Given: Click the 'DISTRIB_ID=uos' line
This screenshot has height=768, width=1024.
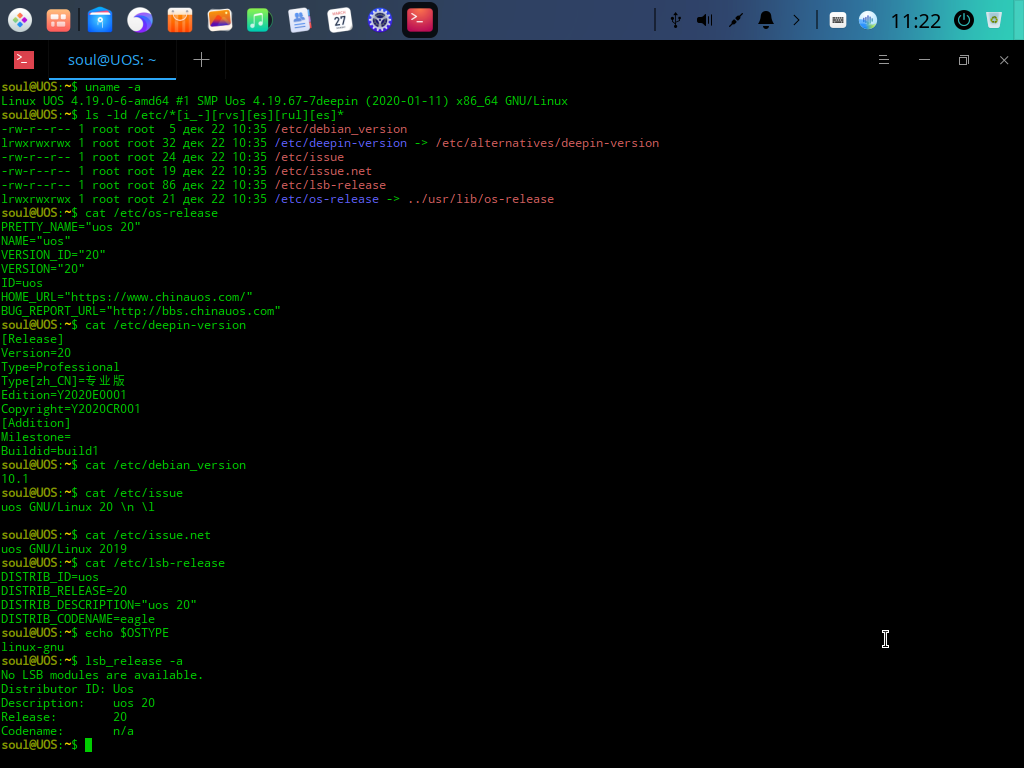Looking at the screenshot, I should pos(50,577).
